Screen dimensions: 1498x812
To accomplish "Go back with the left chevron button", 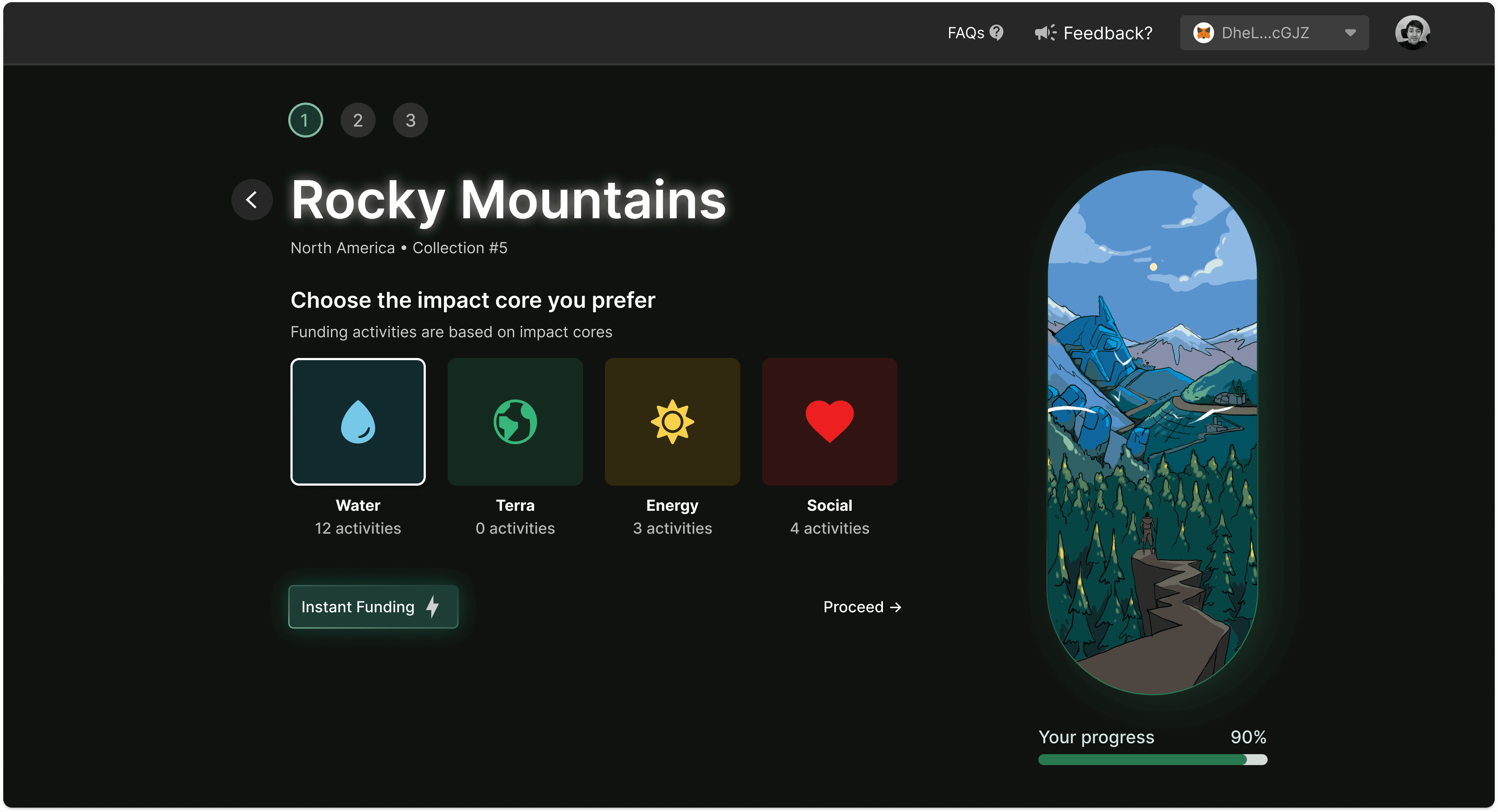I will click(x=252, y=200).
